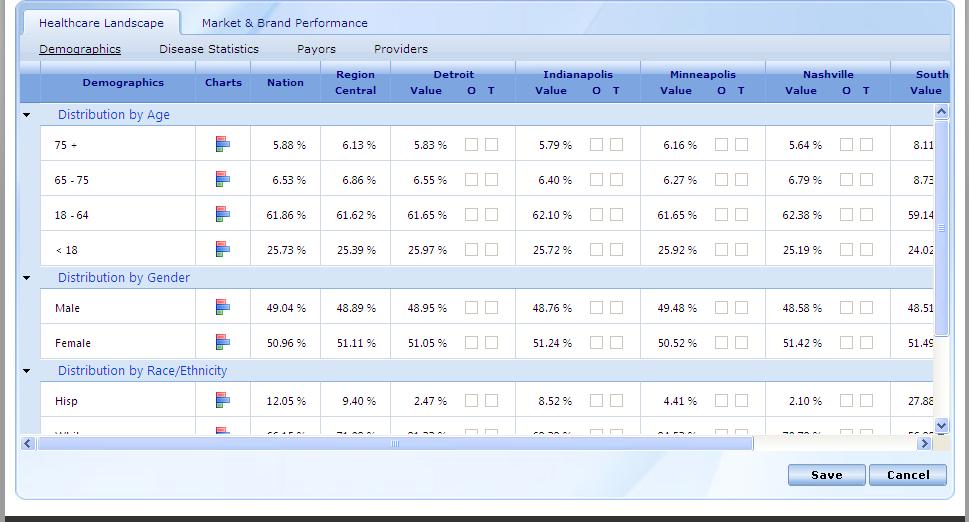Viewport: 969px width, 522px height.
Task: Open the Disease Statistics sub-tab
Action: (x=209, y=49)
